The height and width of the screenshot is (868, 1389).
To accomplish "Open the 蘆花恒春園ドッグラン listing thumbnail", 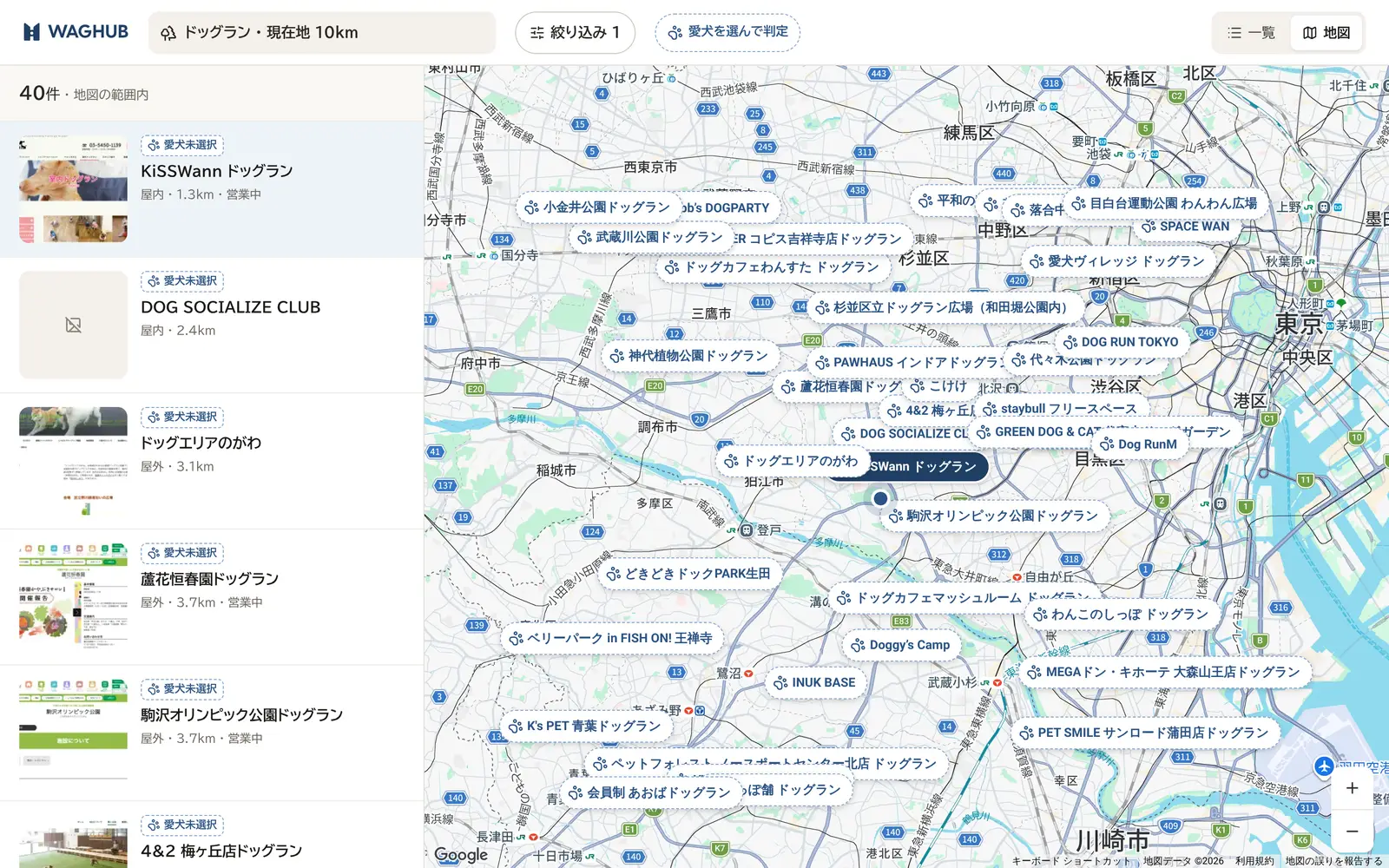I will click(74, 597).
